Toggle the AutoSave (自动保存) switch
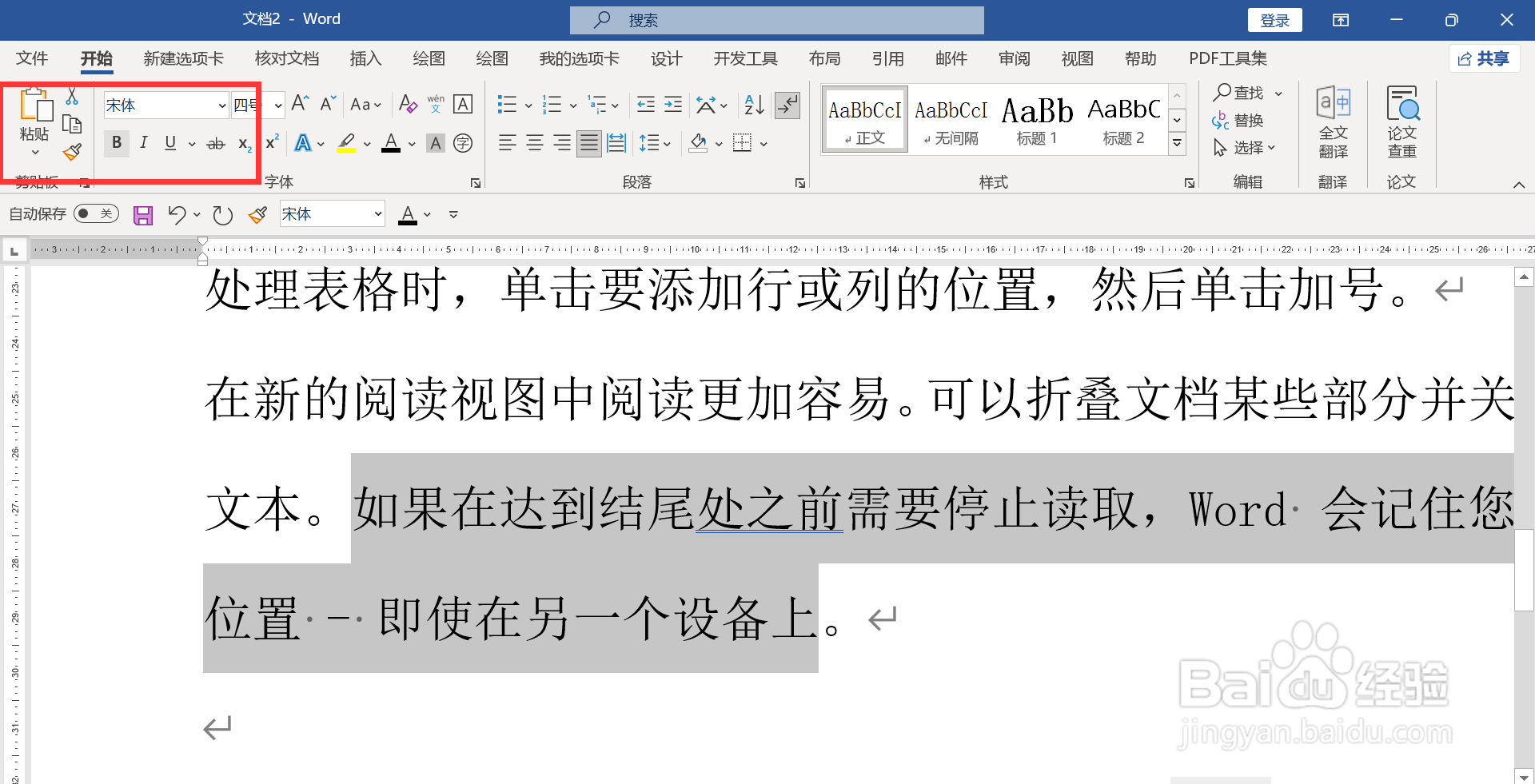 96,213
